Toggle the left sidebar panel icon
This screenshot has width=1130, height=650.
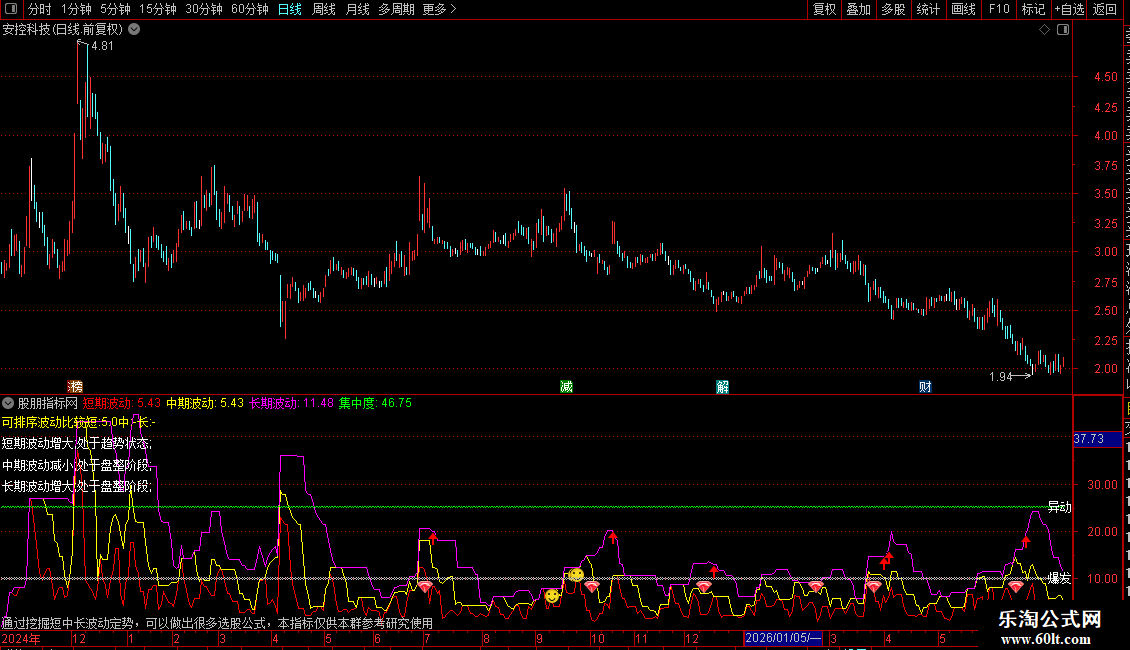tap(11, 9)
